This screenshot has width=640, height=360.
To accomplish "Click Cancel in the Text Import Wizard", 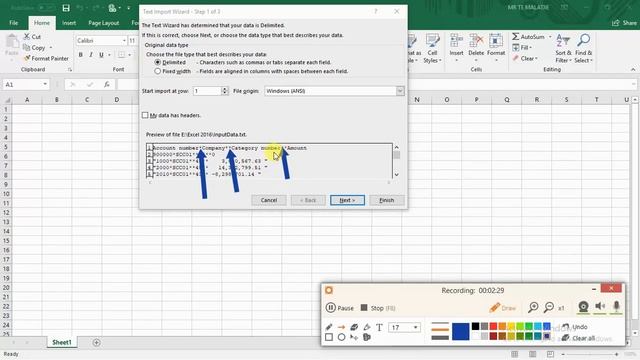I will click(269, 200).
